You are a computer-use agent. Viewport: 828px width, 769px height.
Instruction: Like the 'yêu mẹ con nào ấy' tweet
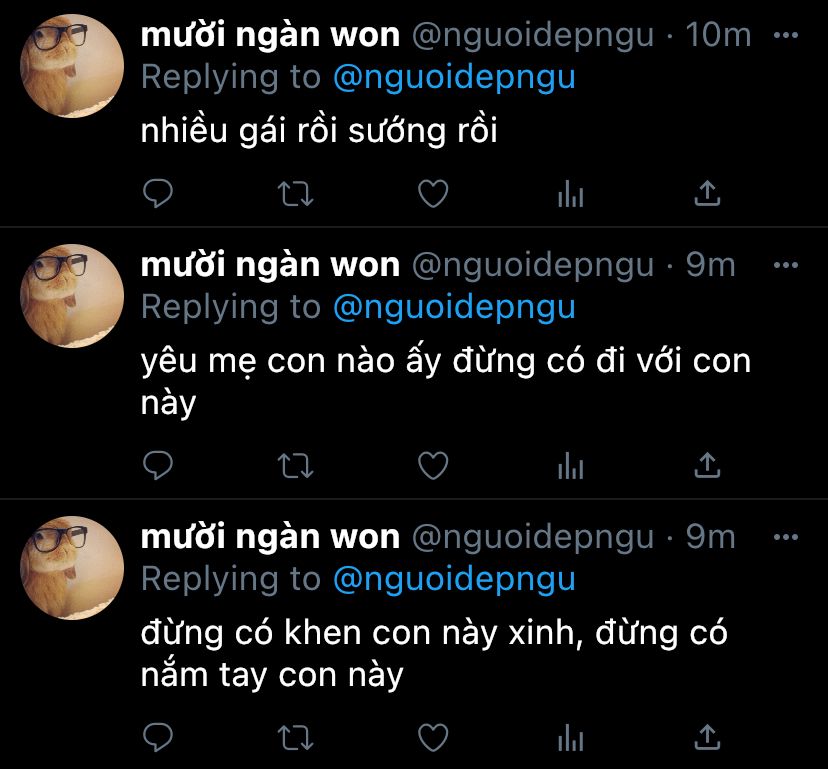433,465
